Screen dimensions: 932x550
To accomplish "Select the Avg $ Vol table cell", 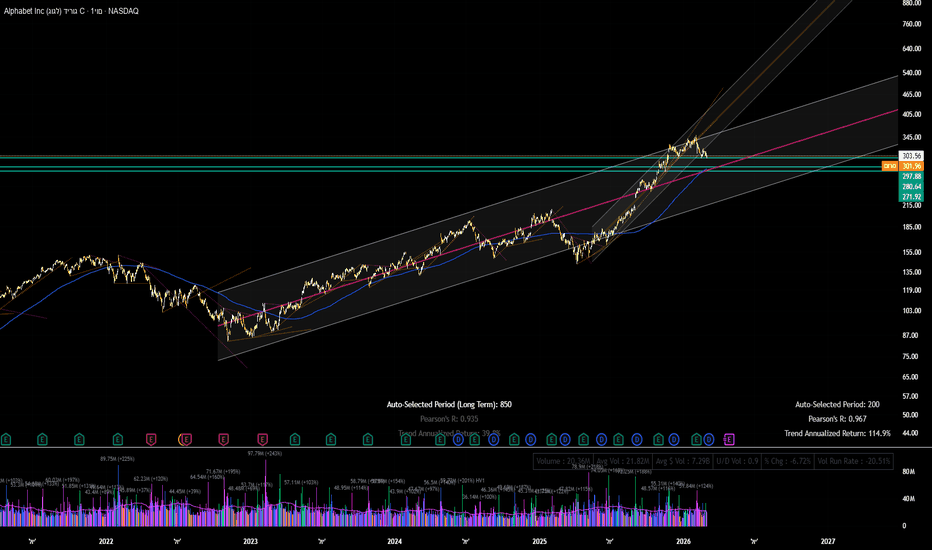I will [682, 461].
